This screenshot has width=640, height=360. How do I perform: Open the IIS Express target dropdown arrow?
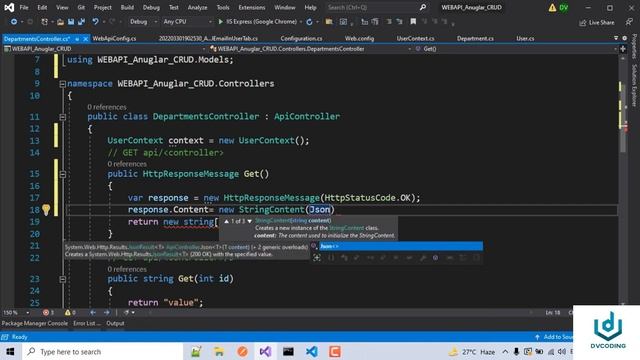[301, 22]
